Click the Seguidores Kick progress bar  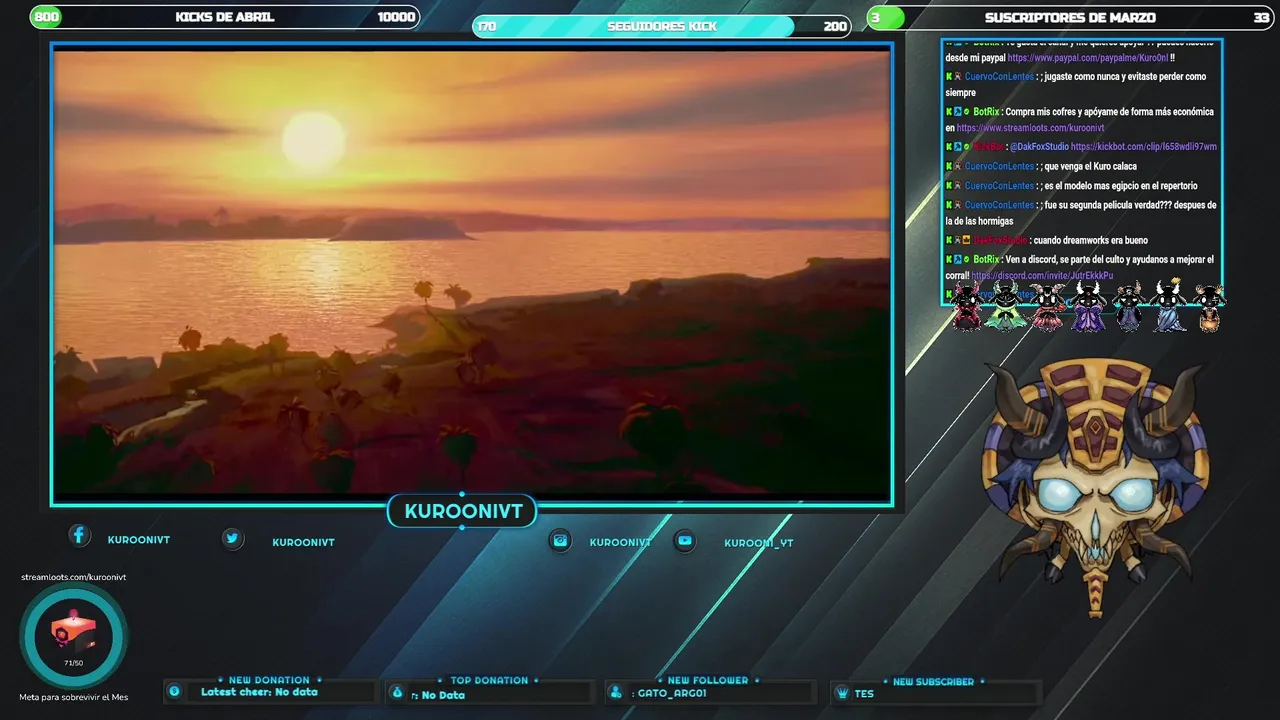[x=662, y=26]
